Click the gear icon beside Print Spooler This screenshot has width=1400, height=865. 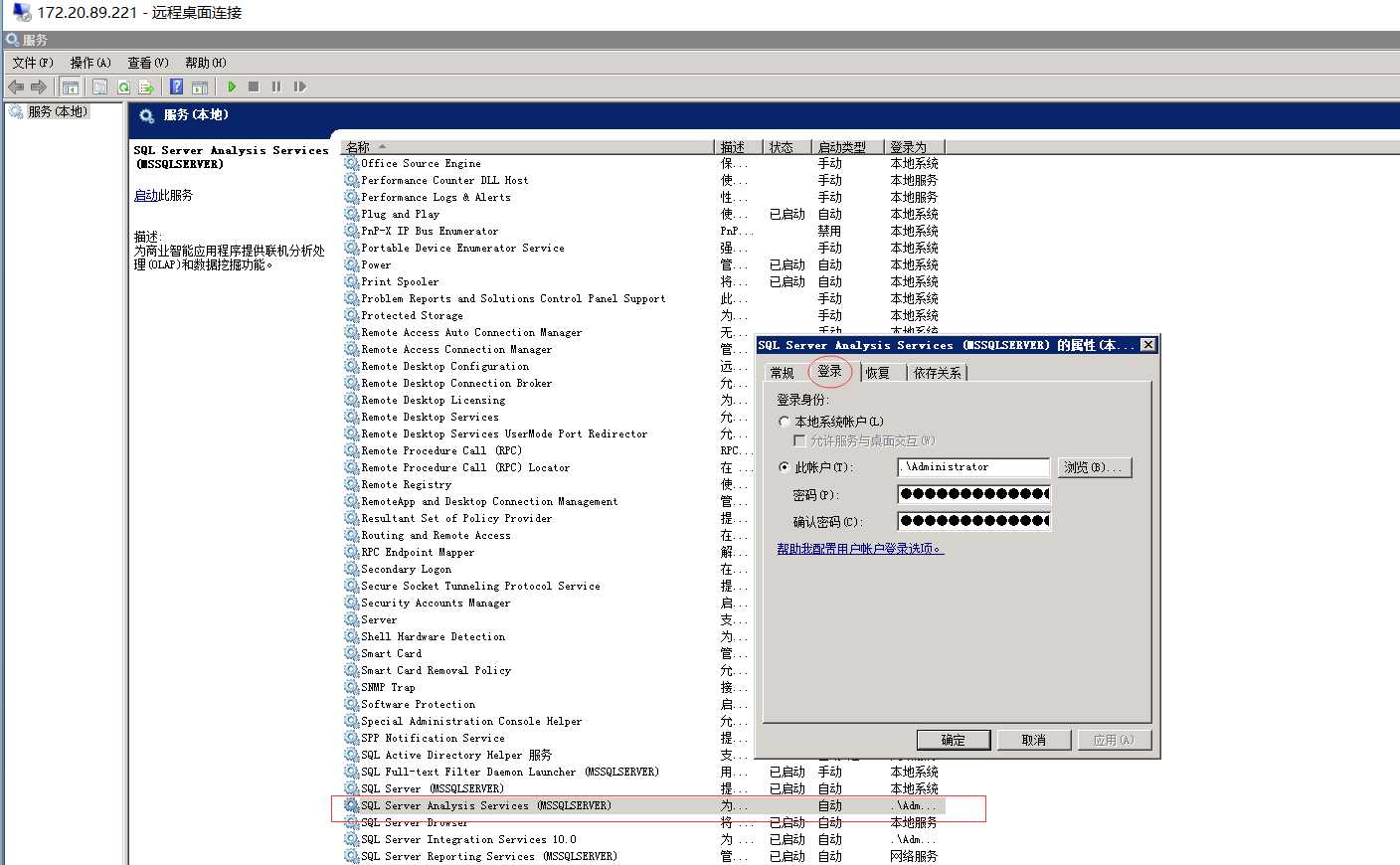[x=352, y=281]
